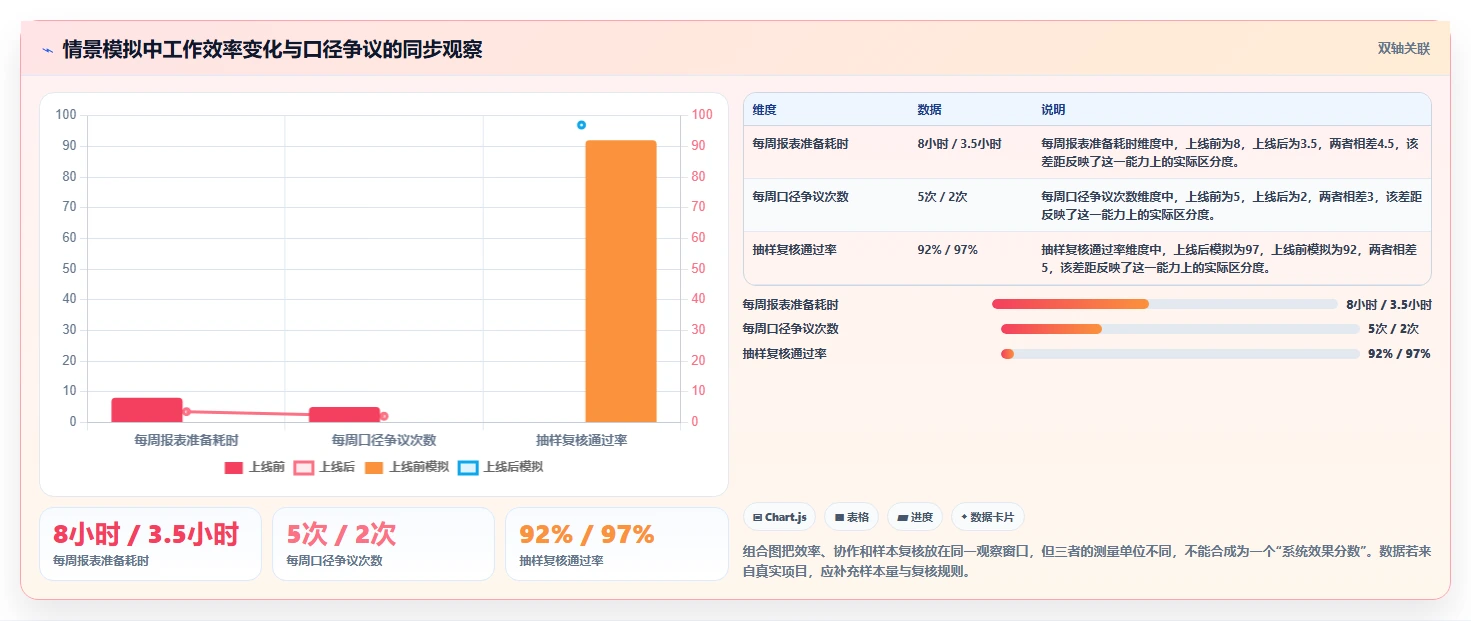Open the 8小时 / 3.5小时 data card
This screenshot has height=621, width=1471.
click(150, 544)
